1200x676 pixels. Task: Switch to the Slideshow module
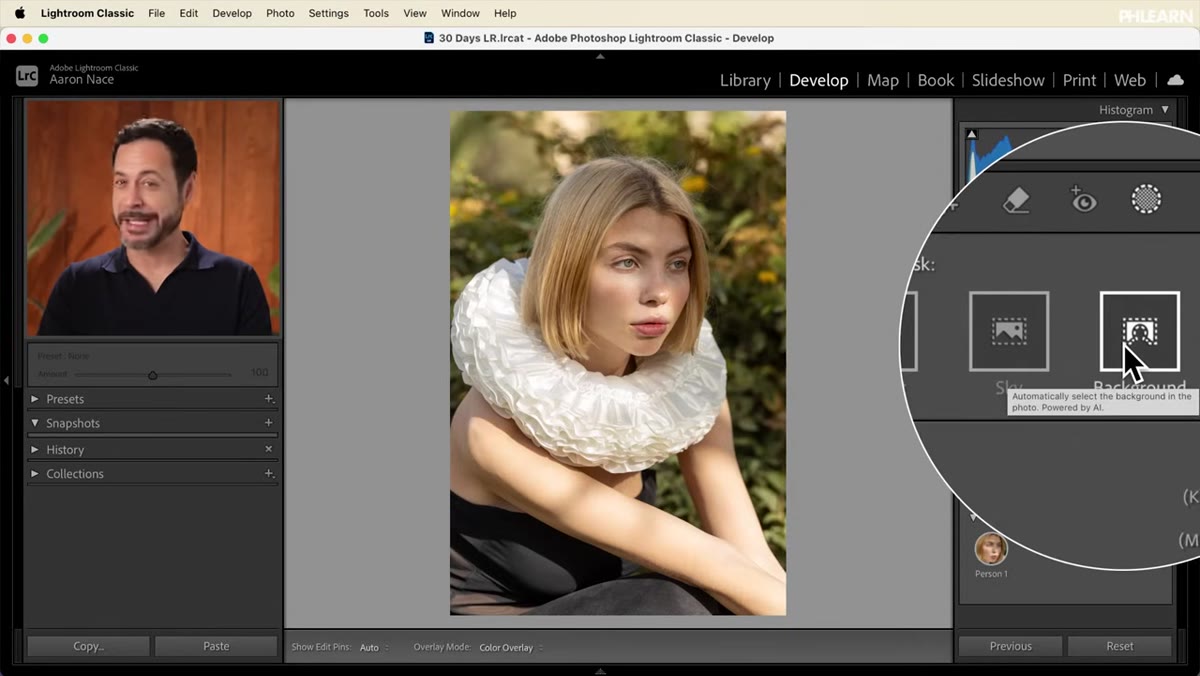pos(1008,80)
